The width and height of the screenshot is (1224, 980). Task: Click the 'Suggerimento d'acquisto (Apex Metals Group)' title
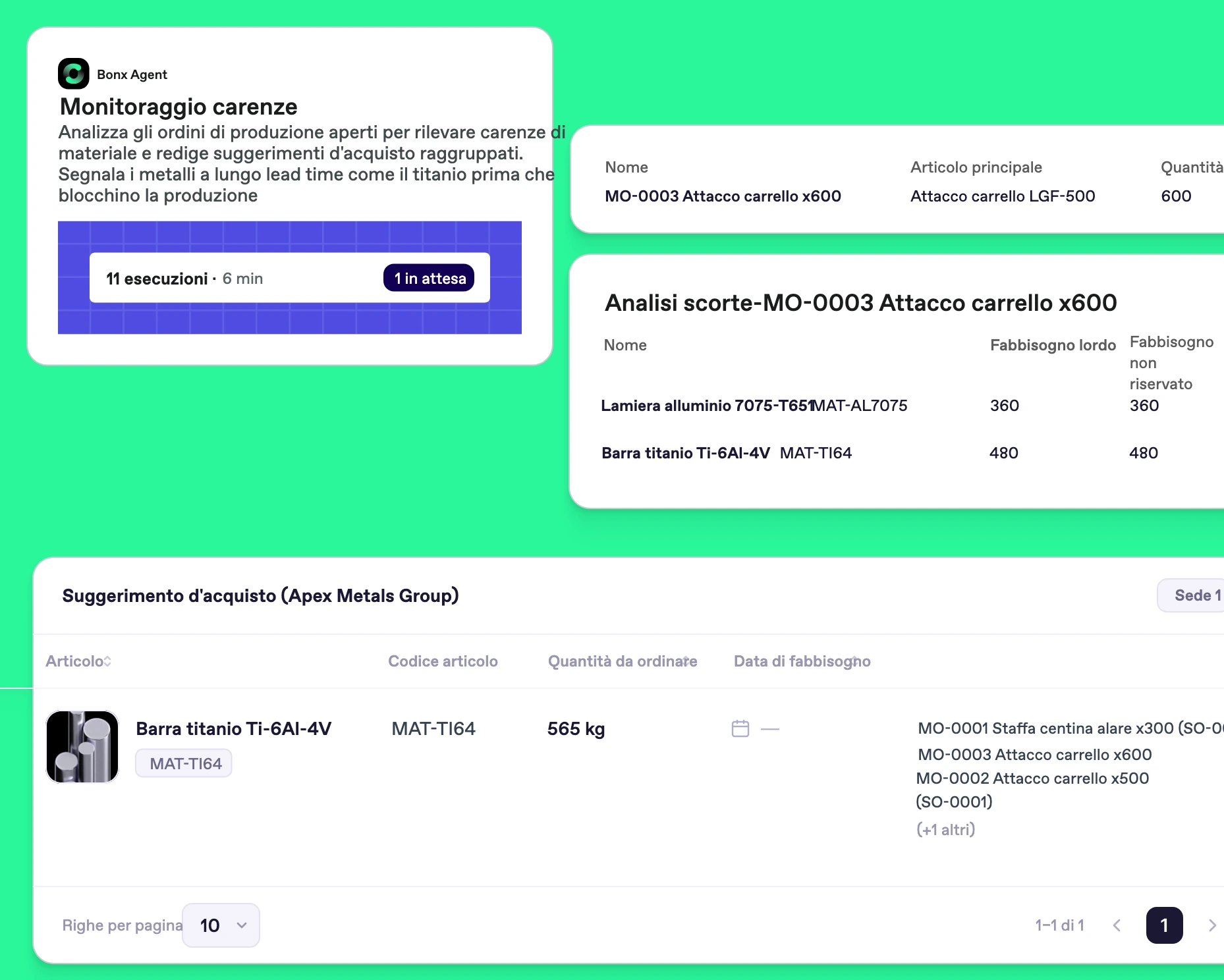260,595
